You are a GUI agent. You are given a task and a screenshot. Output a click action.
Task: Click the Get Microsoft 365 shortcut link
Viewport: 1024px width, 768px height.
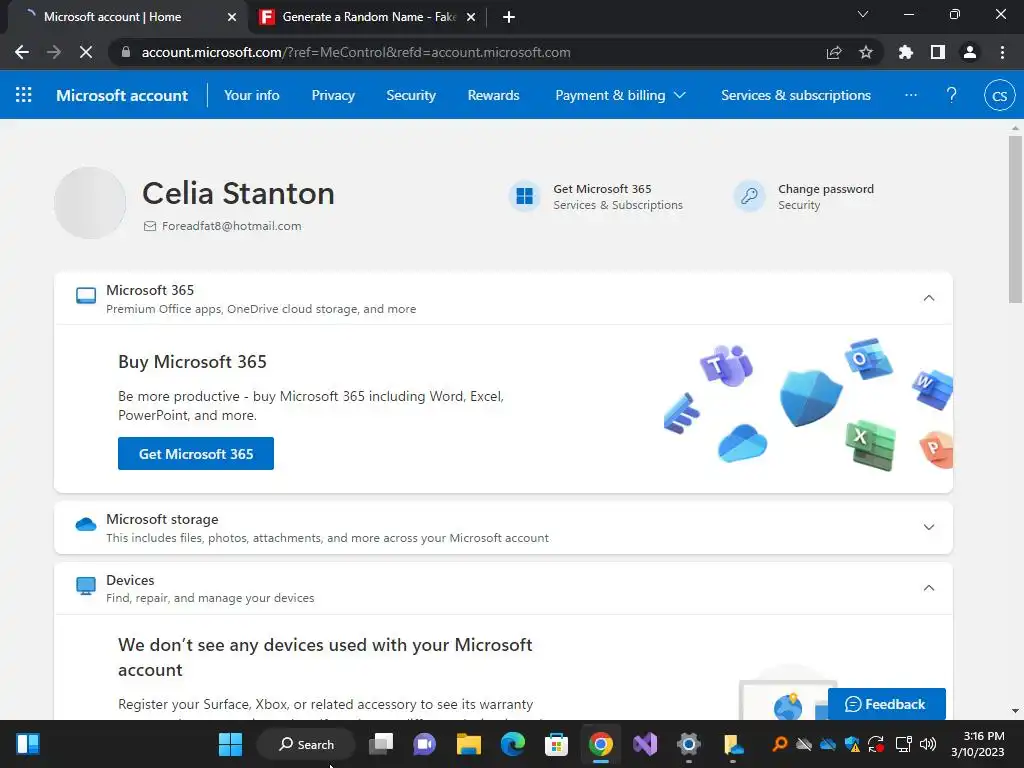(602, 189)
